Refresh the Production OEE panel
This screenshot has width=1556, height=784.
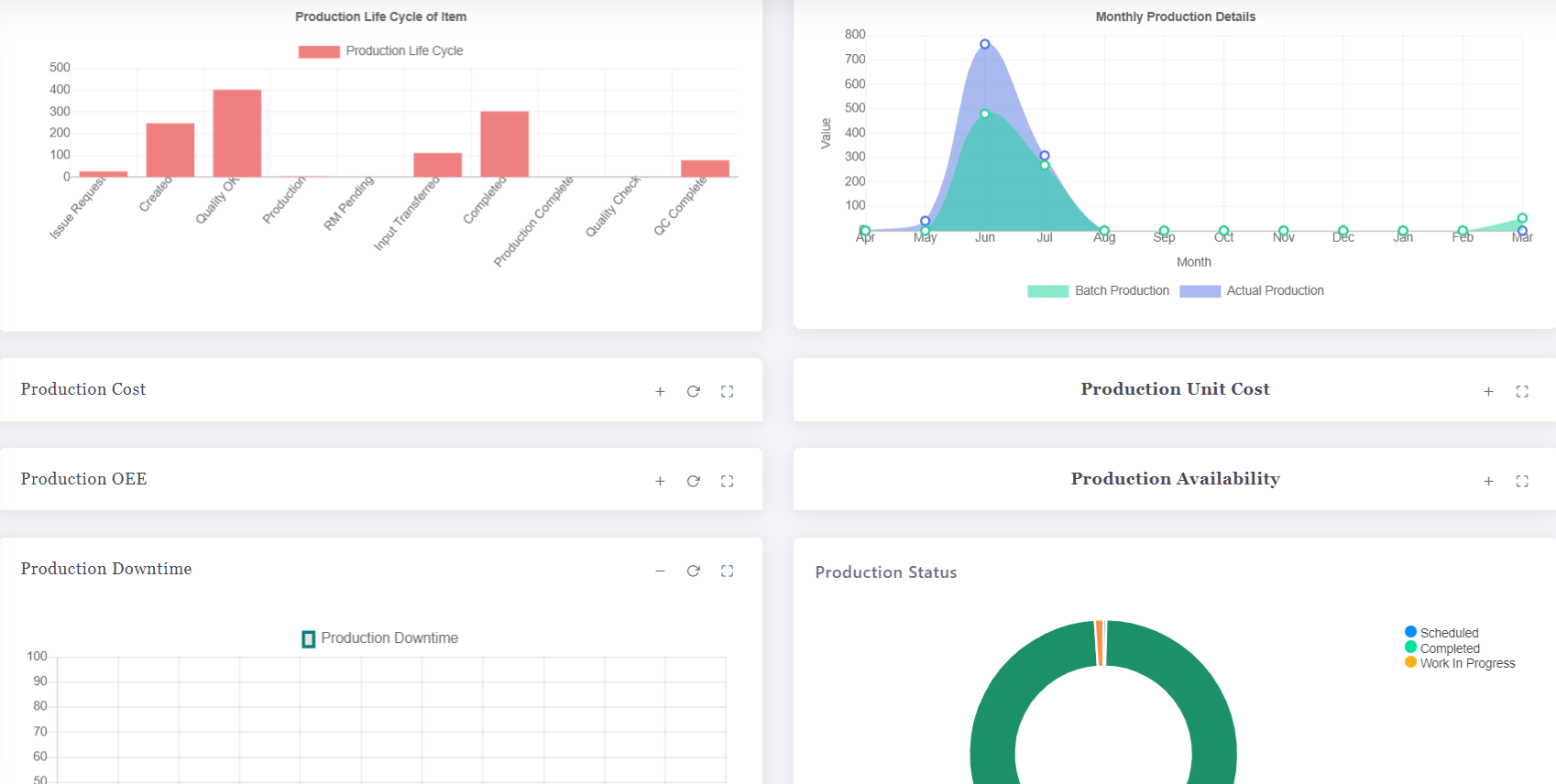click(x=694, y=481)
